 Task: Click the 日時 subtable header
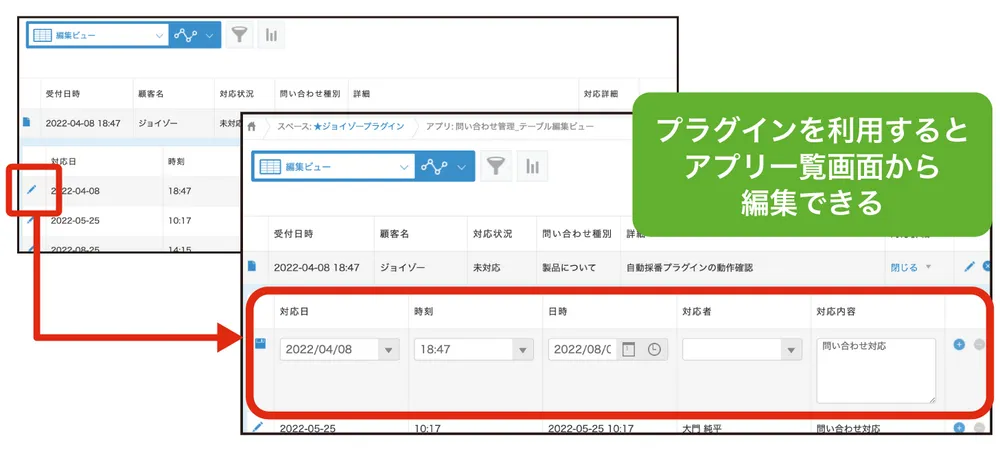(x=558, y=312)
